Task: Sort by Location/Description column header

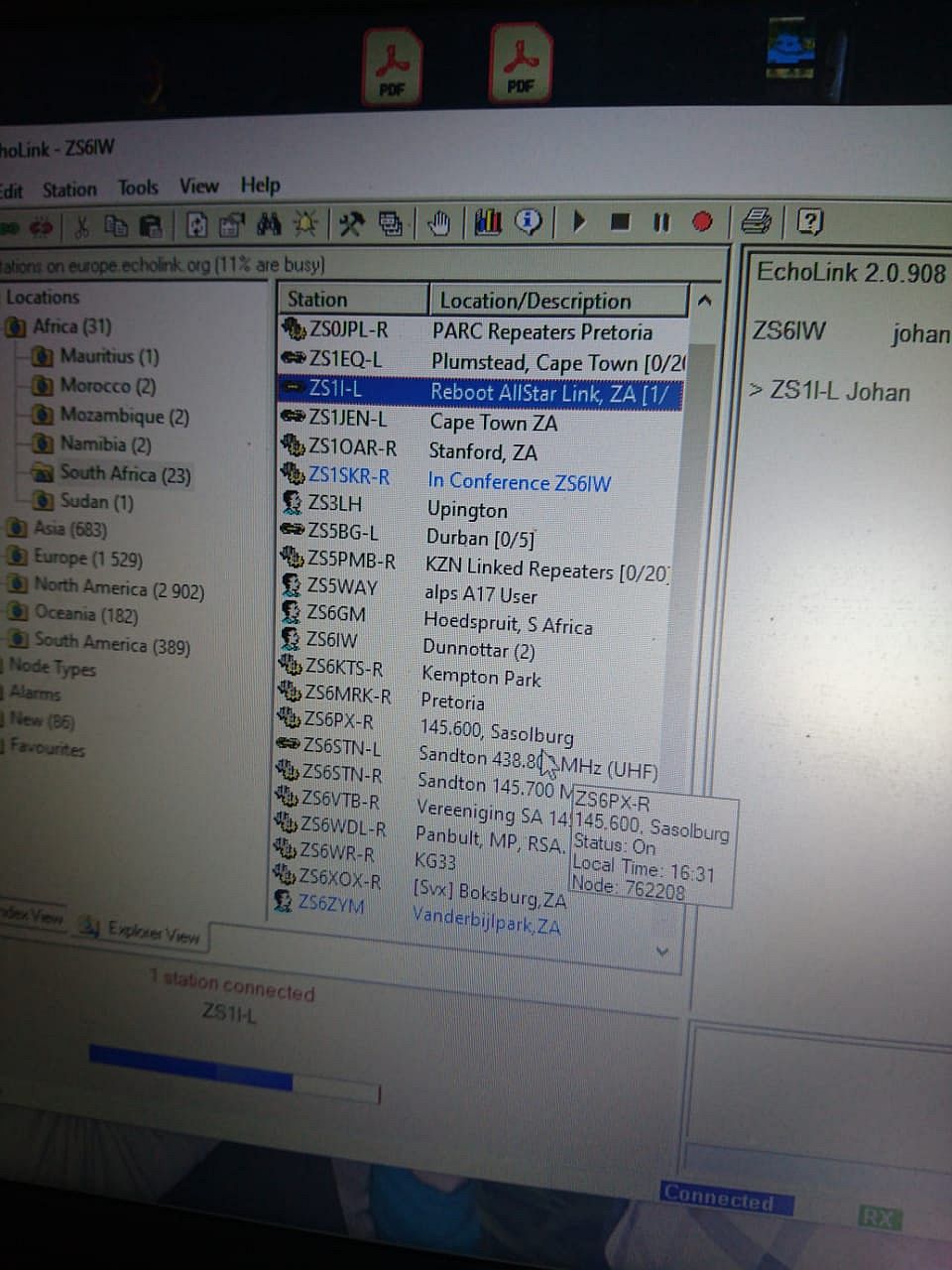Action: pos(558,300)
